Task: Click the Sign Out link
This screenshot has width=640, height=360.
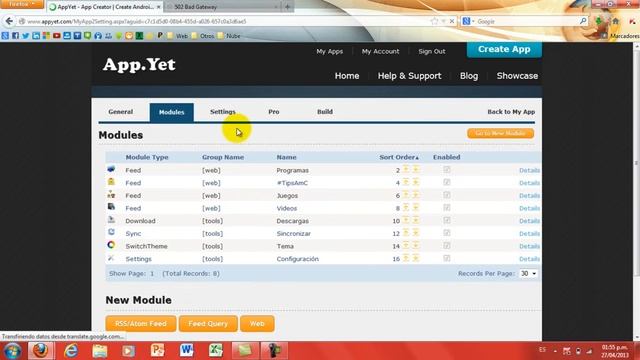Action: 431,51
